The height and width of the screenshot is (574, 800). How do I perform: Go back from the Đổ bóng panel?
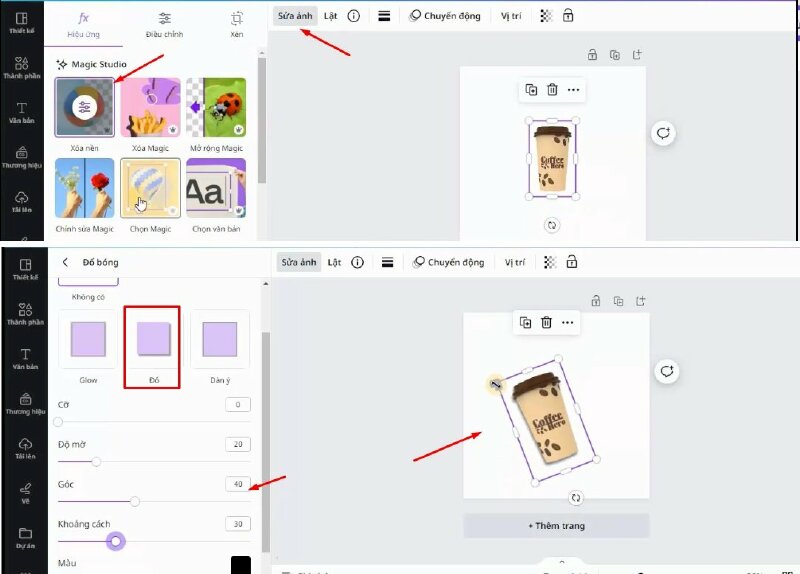tap(66, 262)
